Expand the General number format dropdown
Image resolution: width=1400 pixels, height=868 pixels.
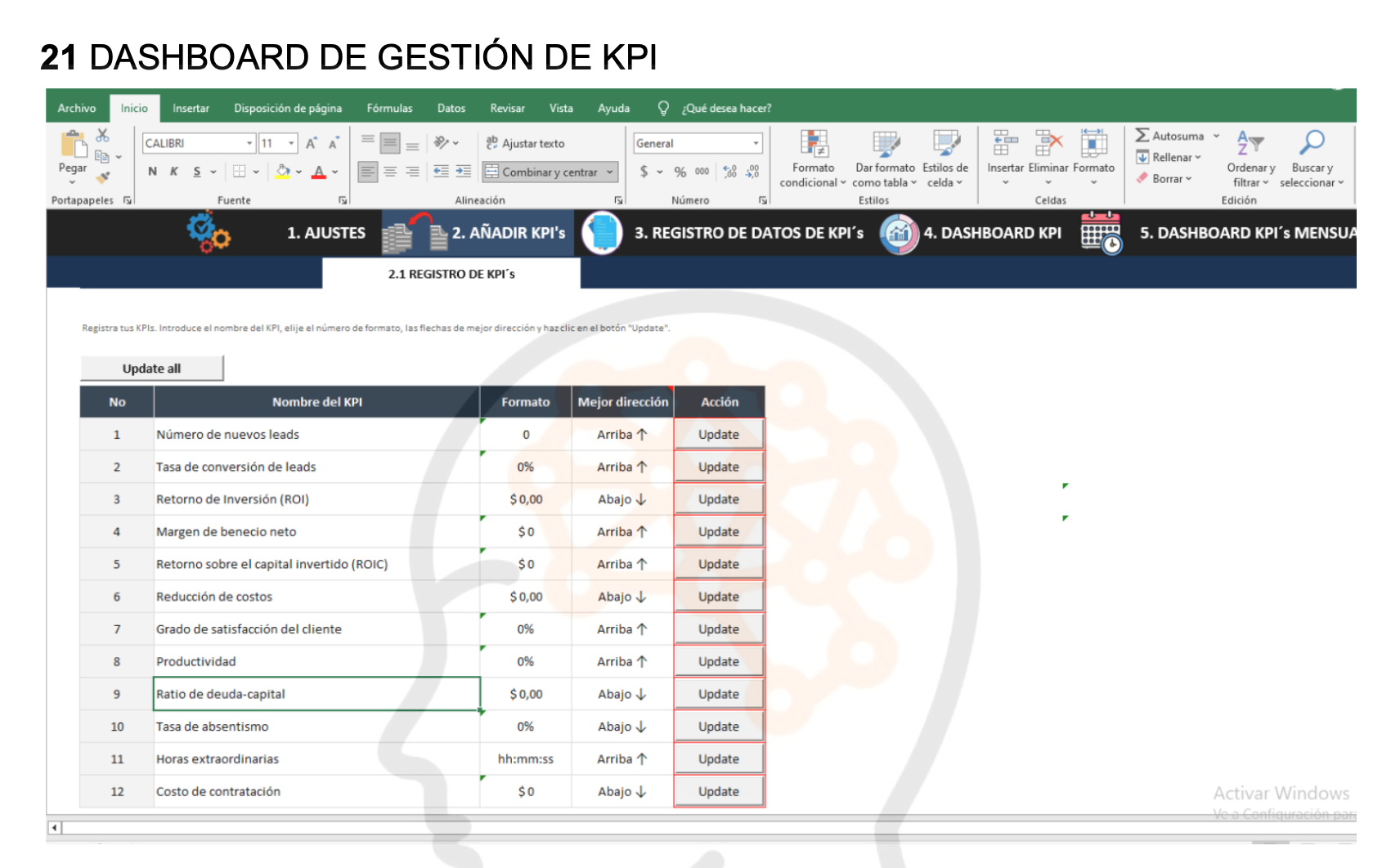756,143
